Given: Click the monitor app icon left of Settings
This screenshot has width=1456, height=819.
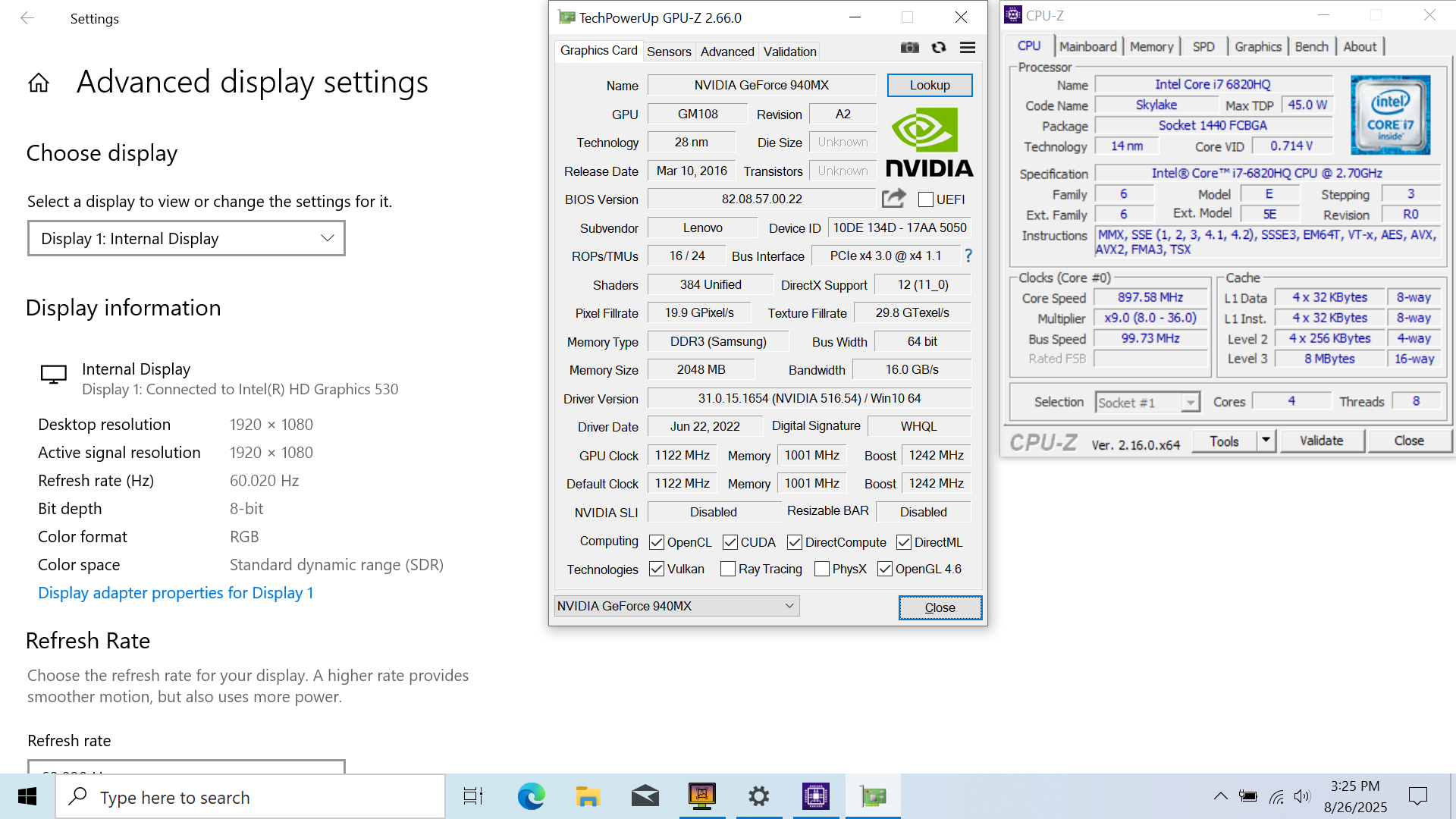Looking at the screenshot, I should 701,796.
